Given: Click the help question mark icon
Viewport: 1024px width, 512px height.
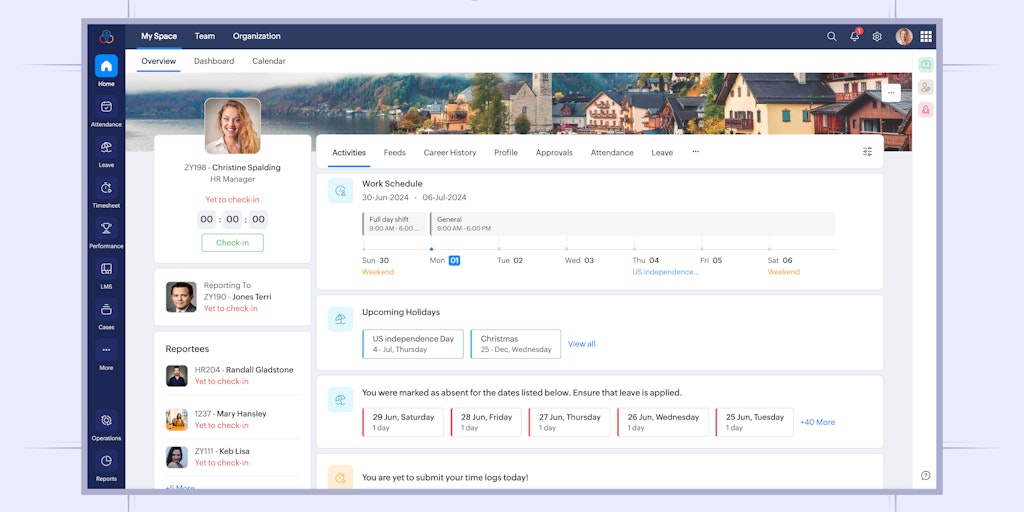Looking at the screenshot, I should (x=925, y=475).
